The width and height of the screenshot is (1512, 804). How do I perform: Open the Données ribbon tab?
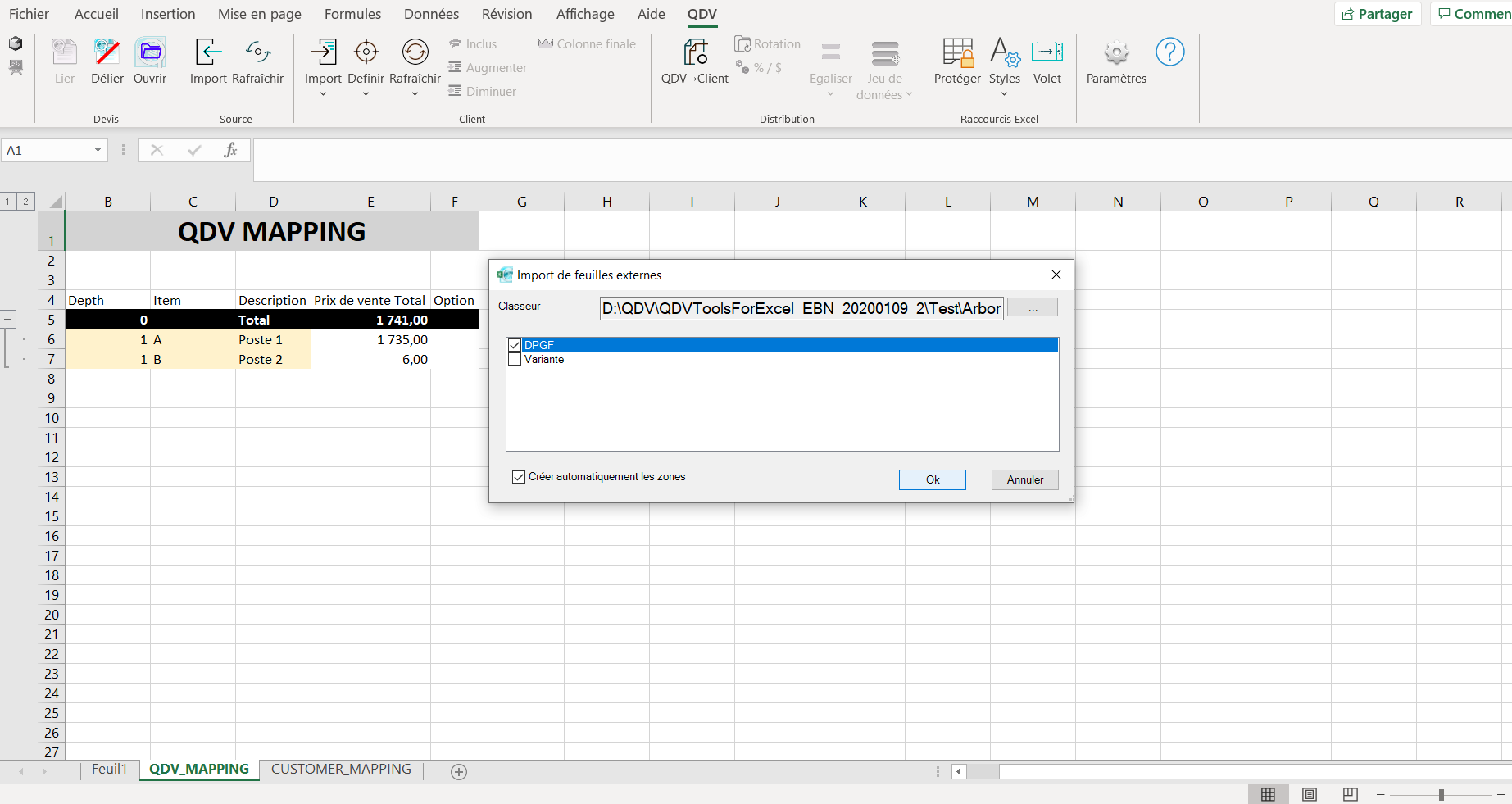(431, 14)
